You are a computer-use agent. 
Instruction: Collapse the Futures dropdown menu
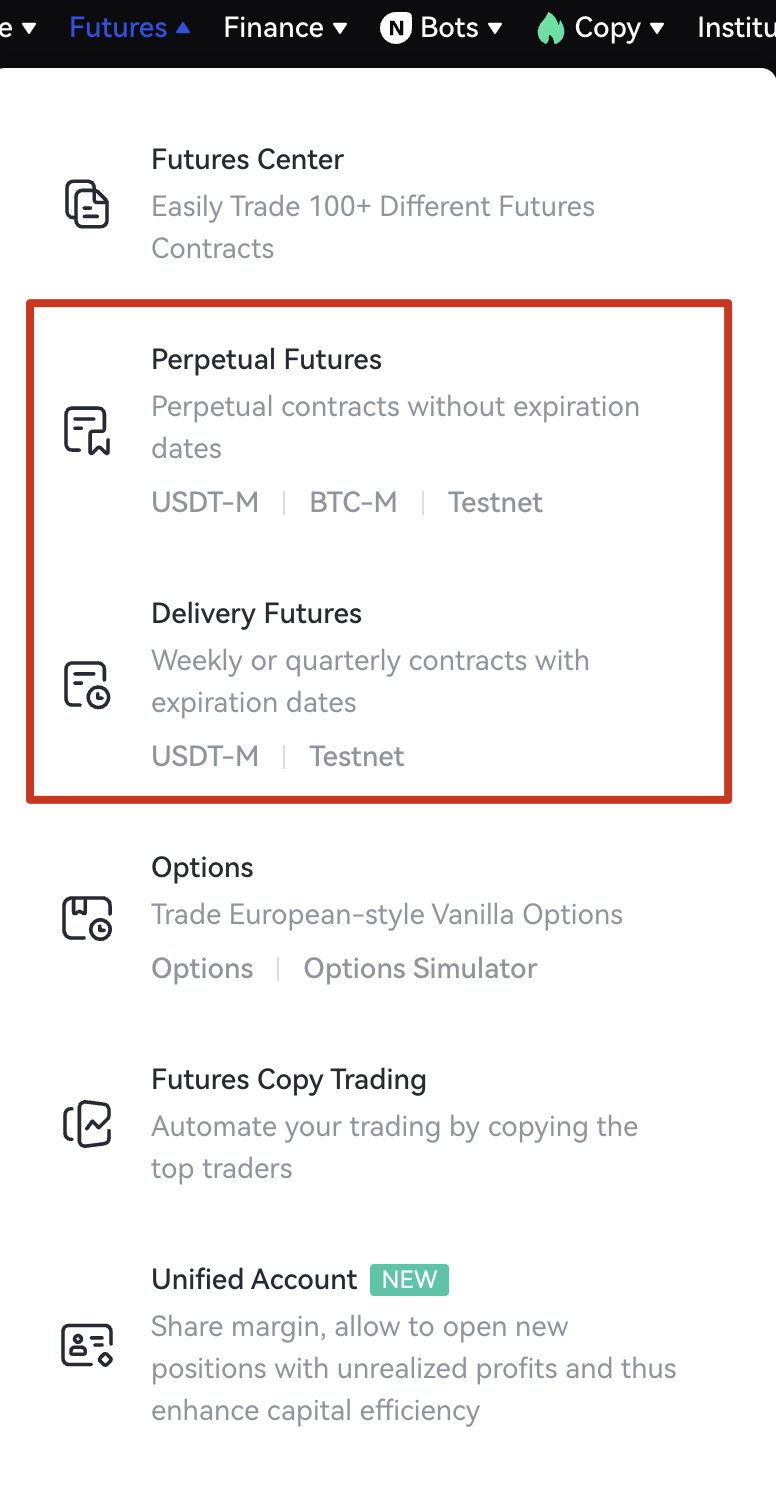click(x=129, y=28)
